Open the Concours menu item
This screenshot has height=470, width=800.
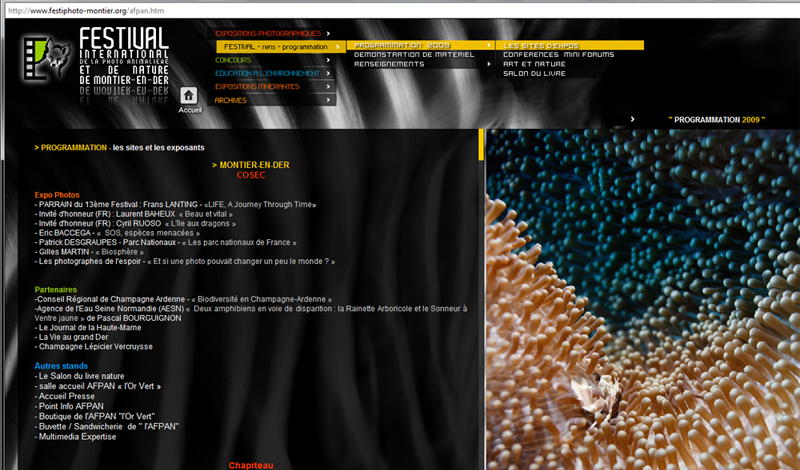[x=233, y=60]
